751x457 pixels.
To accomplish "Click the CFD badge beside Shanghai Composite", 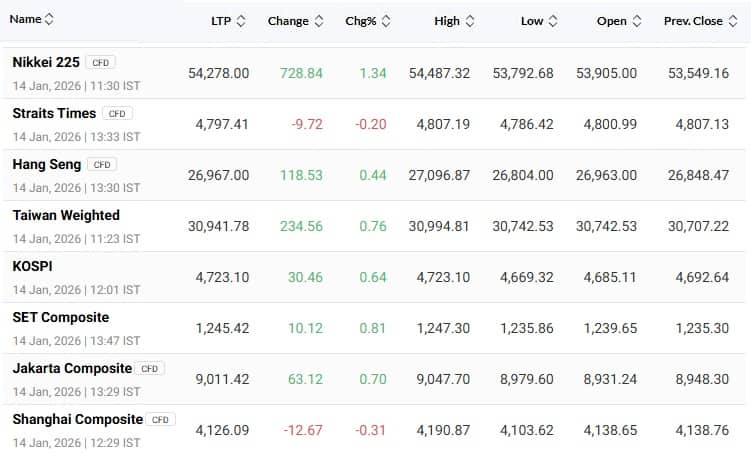I will coord(160,420).
